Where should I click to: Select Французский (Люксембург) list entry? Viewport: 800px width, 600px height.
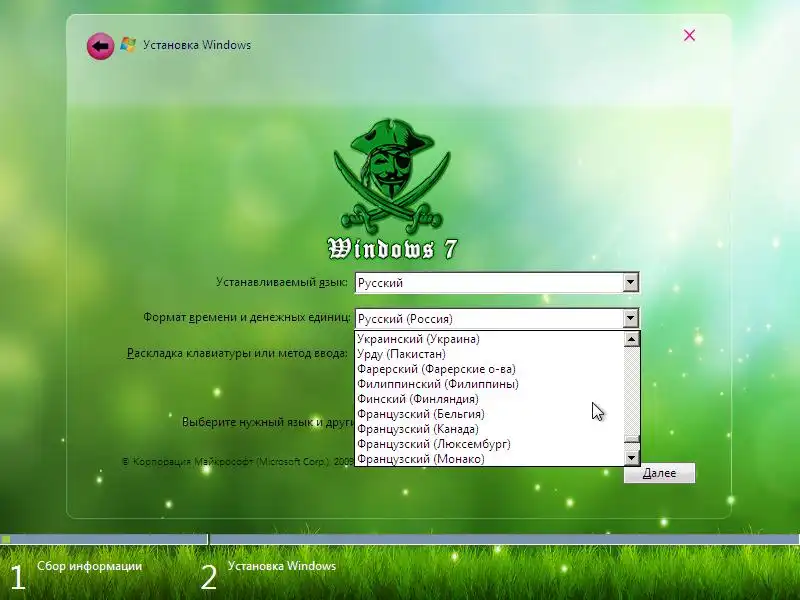489,444
